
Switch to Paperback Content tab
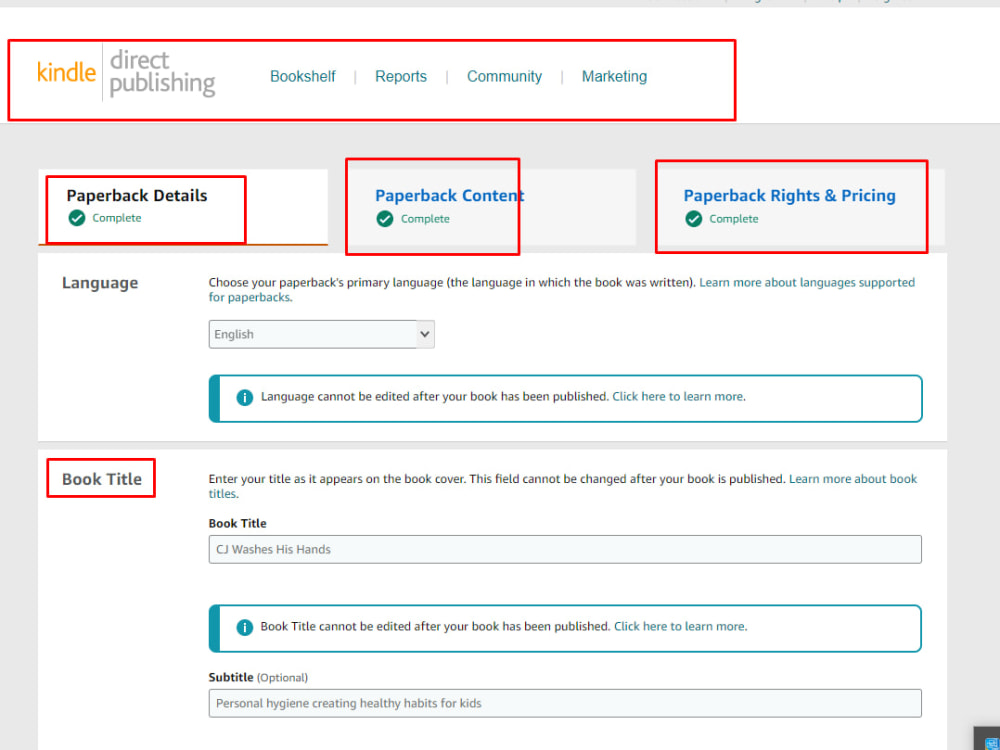(491, 207)
